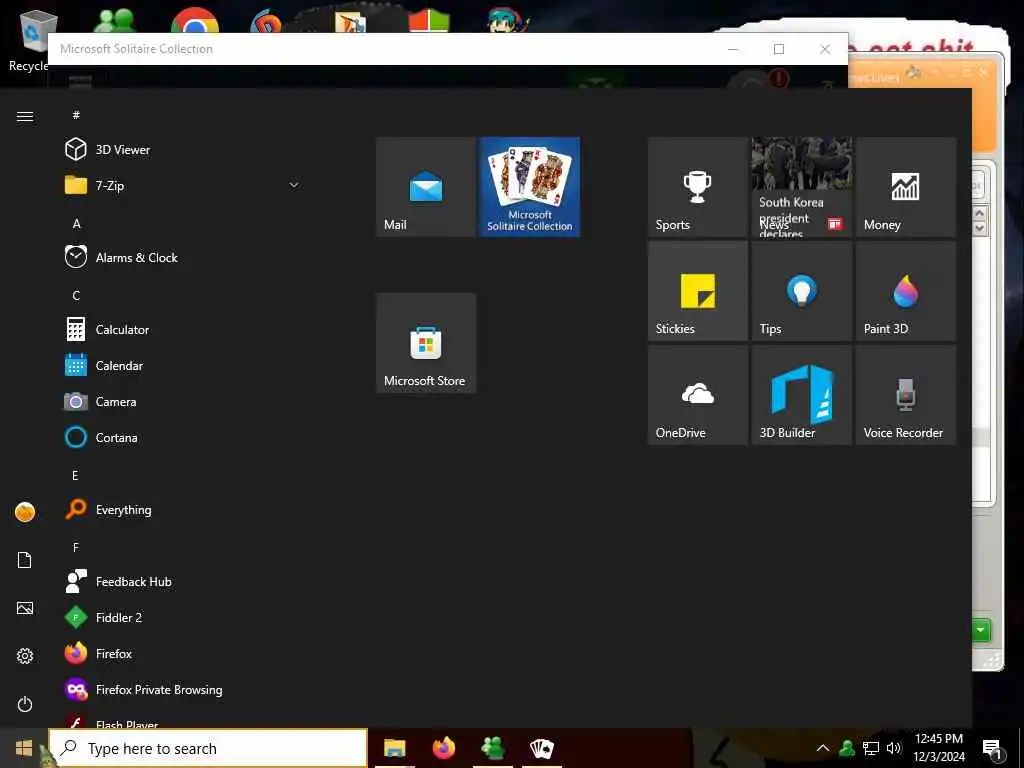Launch Paint 3D tile
Screen dimensions: 1024x768
coord(906,291)
